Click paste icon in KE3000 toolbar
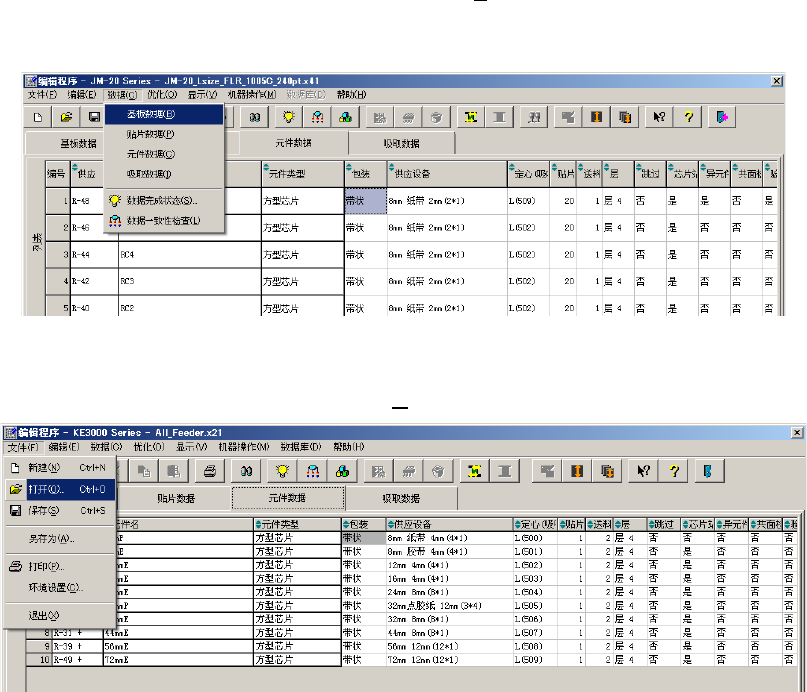Image resolution: width=807 pixels, height=692 pixels. [x=174, y=471]
